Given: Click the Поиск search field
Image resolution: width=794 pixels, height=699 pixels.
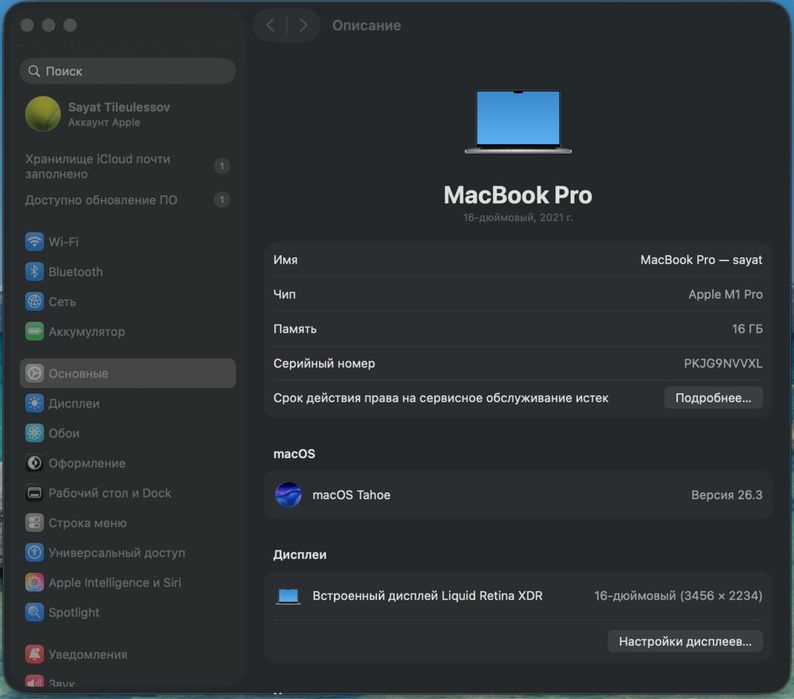Looking at the screenshot, I should 128,71.
